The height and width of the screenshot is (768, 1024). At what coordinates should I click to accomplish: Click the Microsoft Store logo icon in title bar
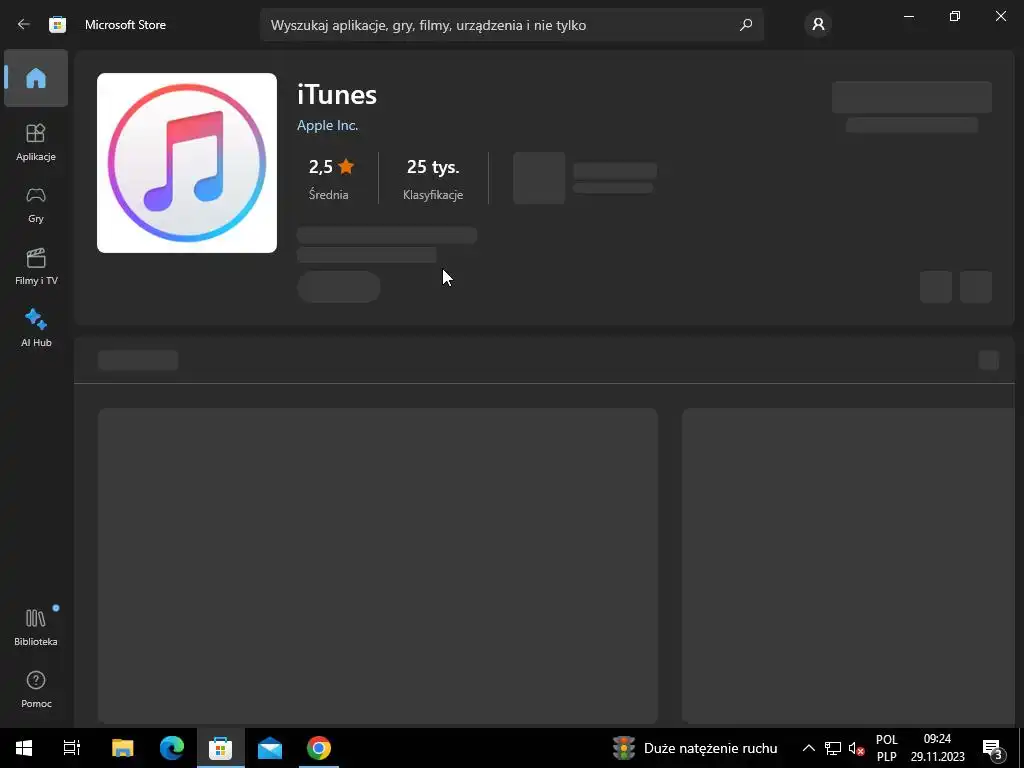pyautogui.click(x=57, y=25)
